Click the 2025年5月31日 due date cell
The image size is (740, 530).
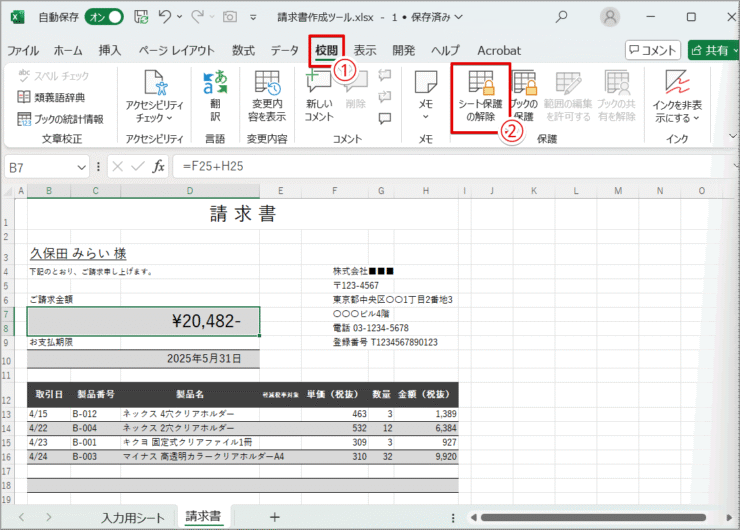click(x=143, y=359)
